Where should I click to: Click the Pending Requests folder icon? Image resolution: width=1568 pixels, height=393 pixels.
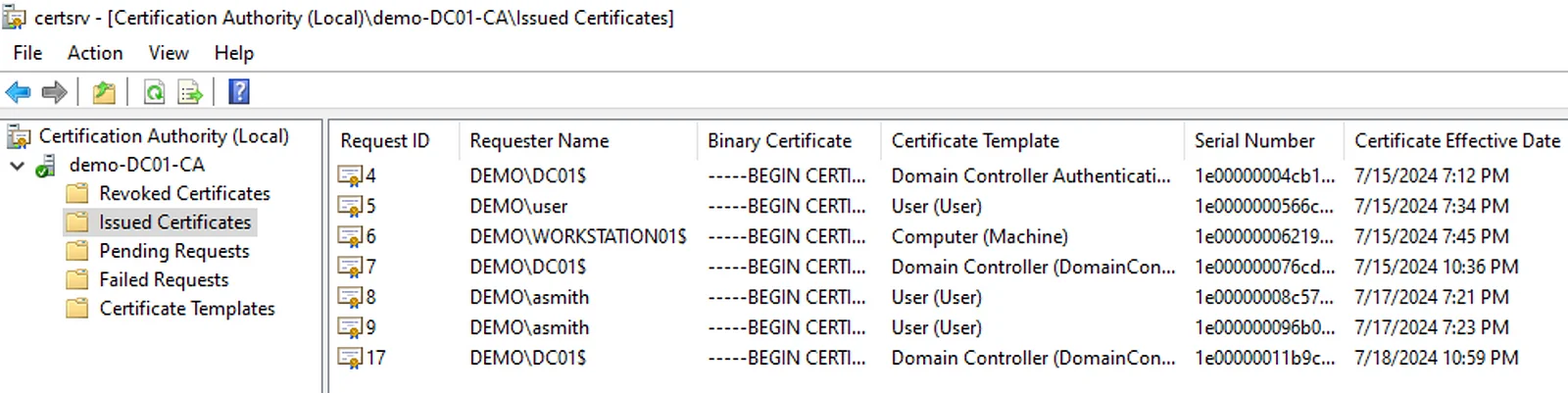[76, 251]
